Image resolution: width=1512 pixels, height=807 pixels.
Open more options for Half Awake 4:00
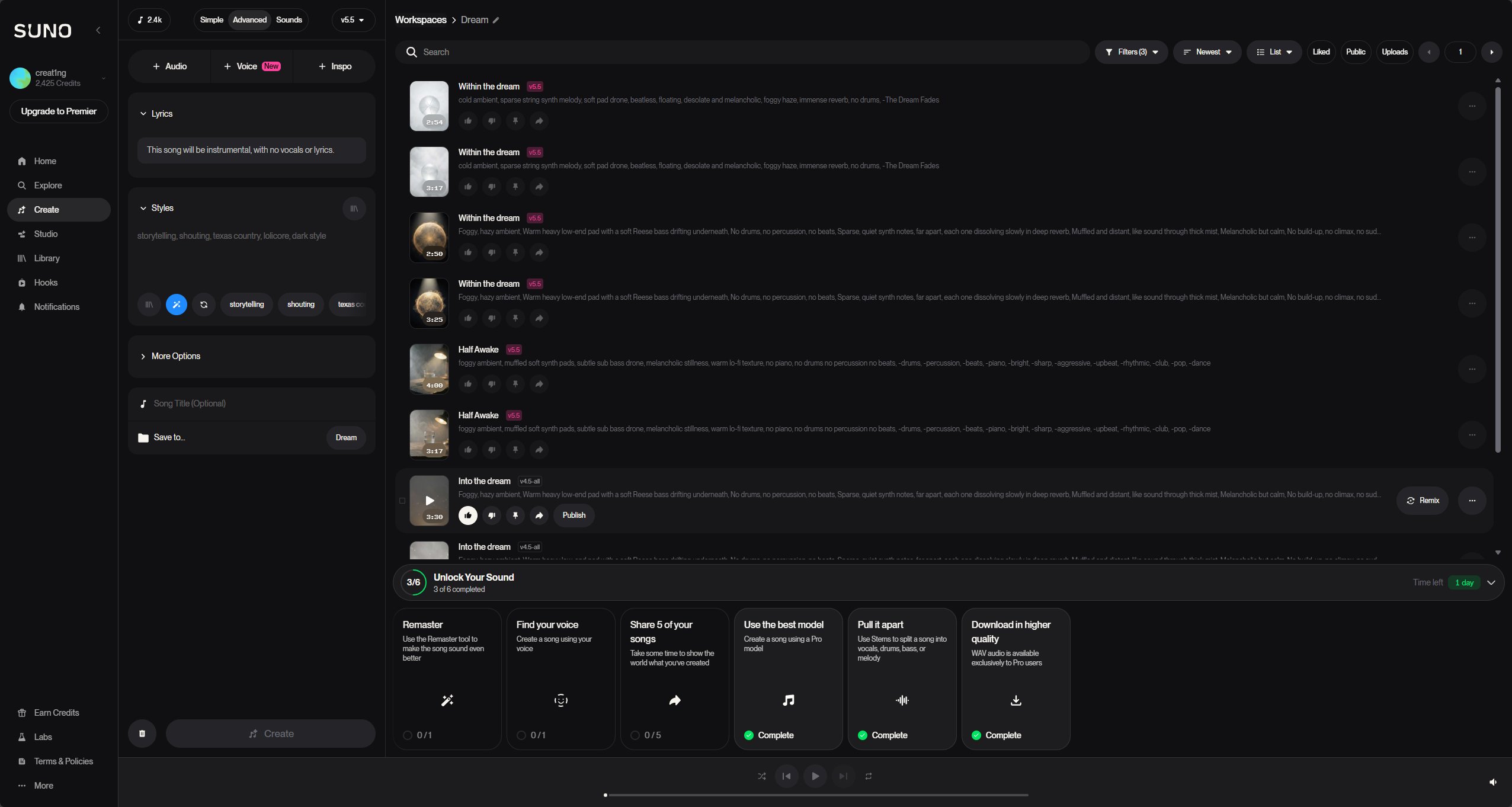1472,369
